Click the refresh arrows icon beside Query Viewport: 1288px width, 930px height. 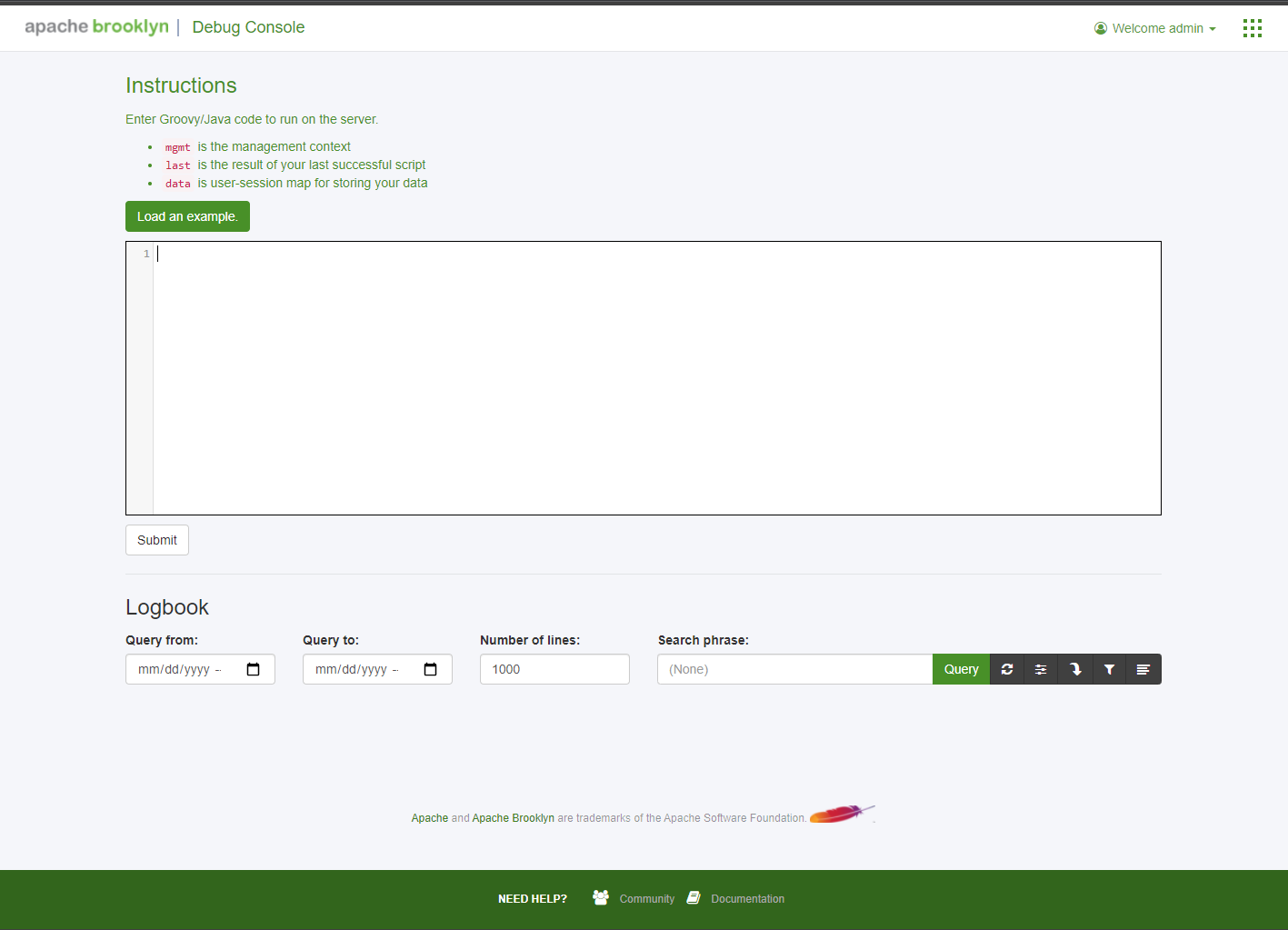1007,669
